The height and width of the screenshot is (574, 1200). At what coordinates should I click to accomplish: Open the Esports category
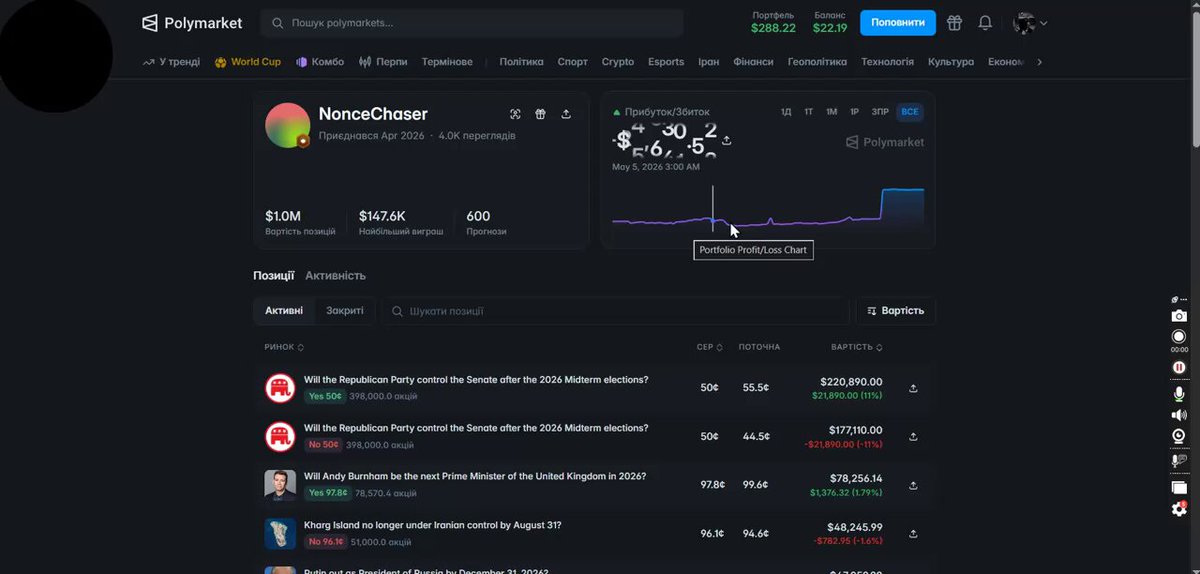click(x=666, y=62)
